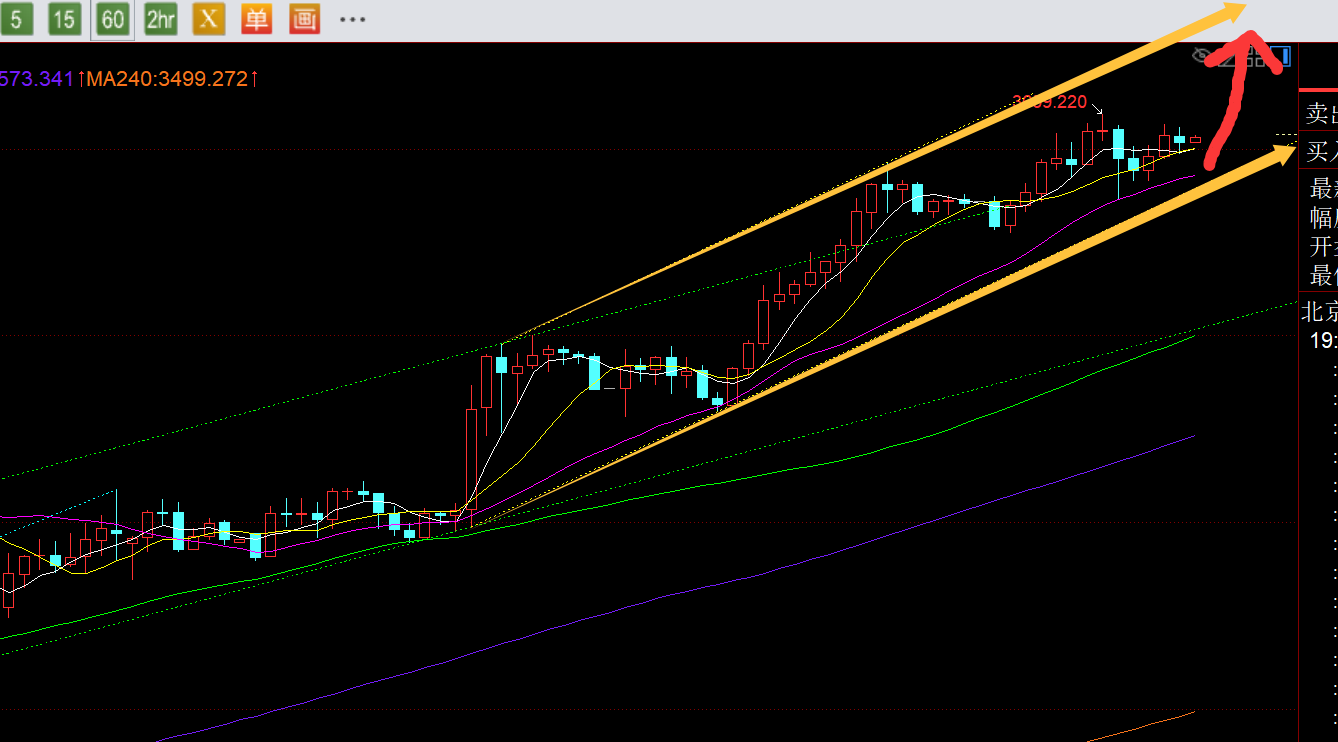Image resolution: width=1338 pixels, height=742 pixels.
Task: Switch to the 2hr chart period
Action: click(160, 19)
